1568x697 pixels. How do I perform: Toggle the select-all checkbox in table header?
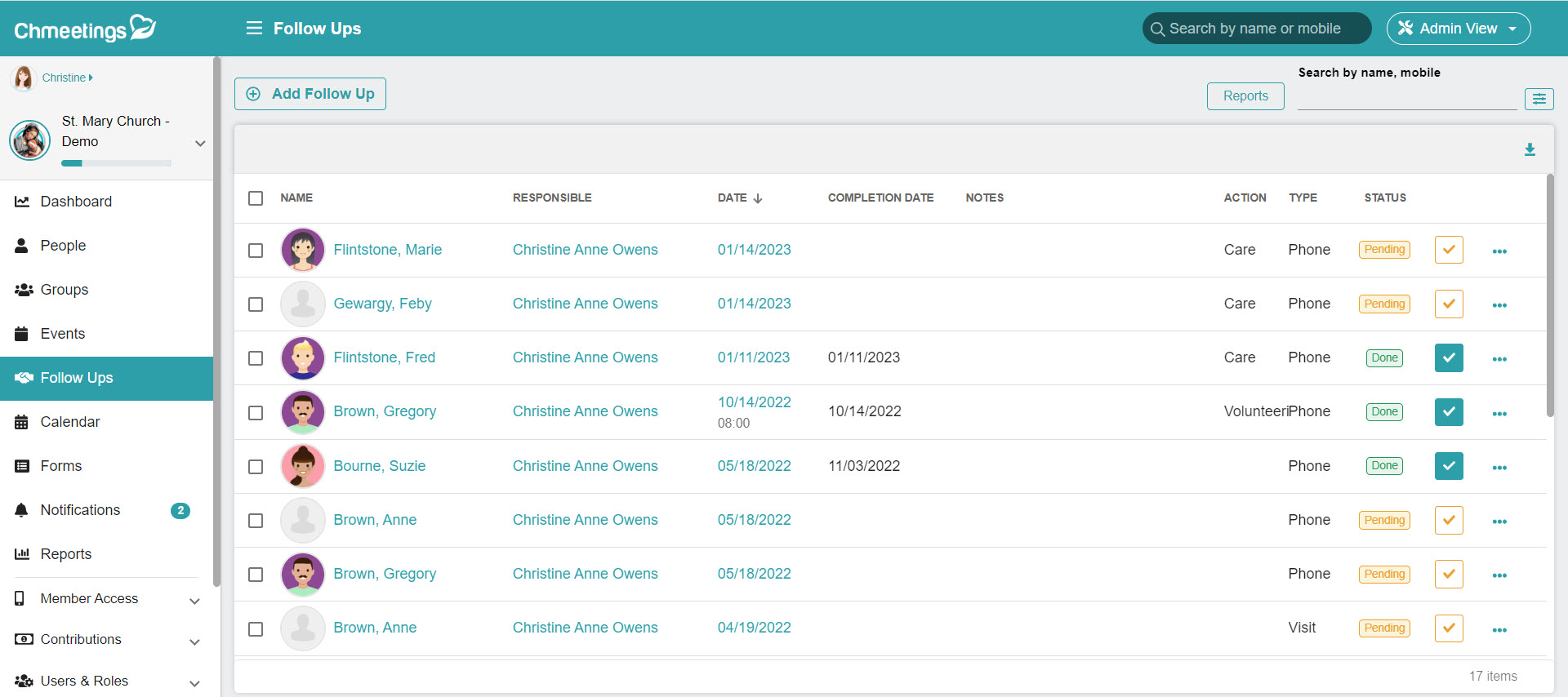(256, 198)
